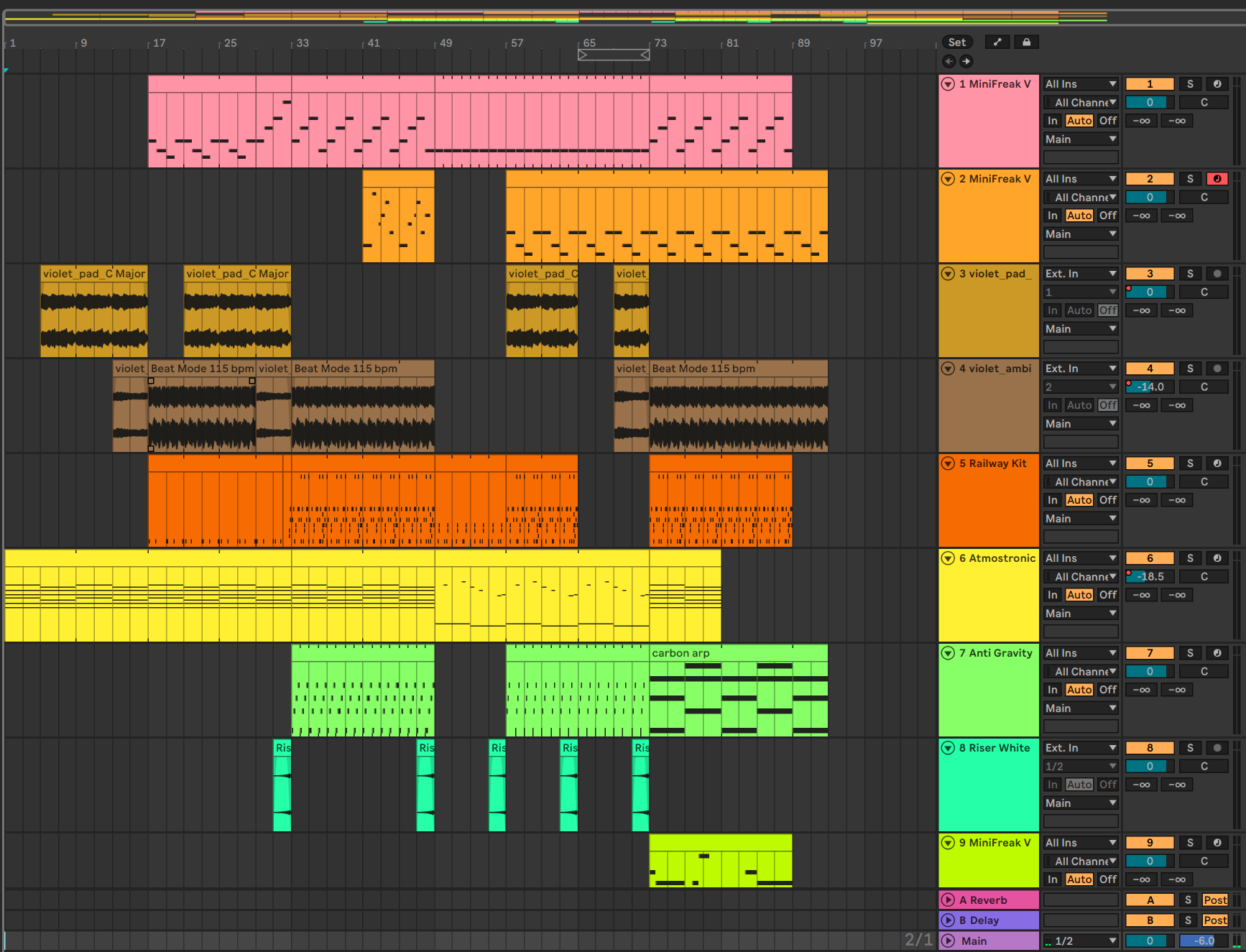This screenshot has height=952, width=1246.
Task: Arm track 7 Anti Gravity for recording
Action: pos(1217,653)
